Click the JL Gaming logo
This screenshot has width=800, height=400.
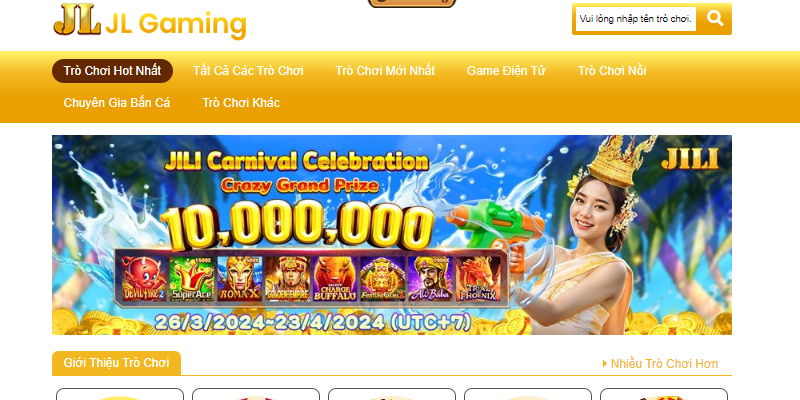click(149, 21)
